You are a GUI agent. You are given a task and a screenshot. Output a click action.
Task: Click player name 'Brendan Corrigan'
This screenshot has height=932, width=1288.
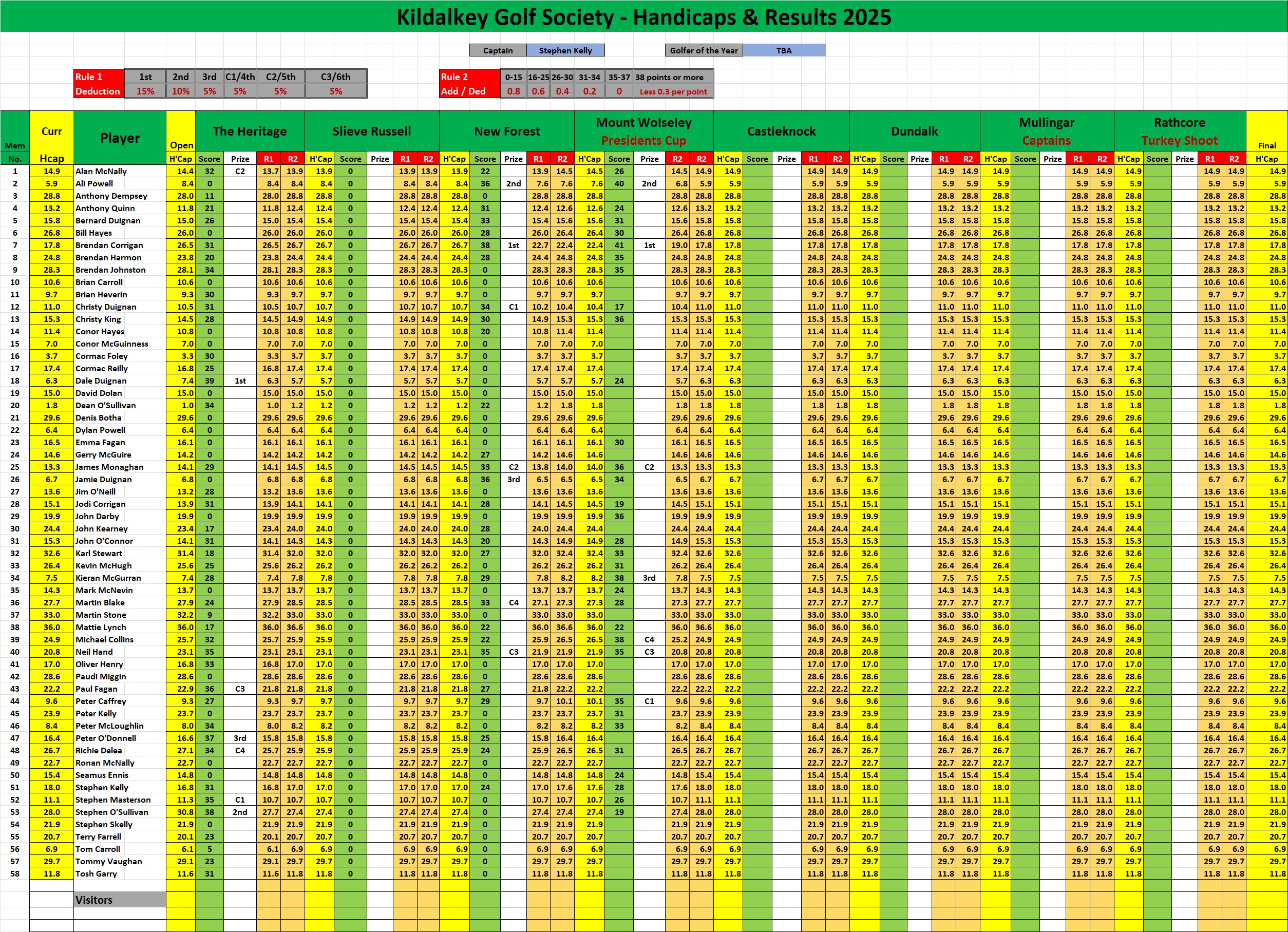pos(109,245)
